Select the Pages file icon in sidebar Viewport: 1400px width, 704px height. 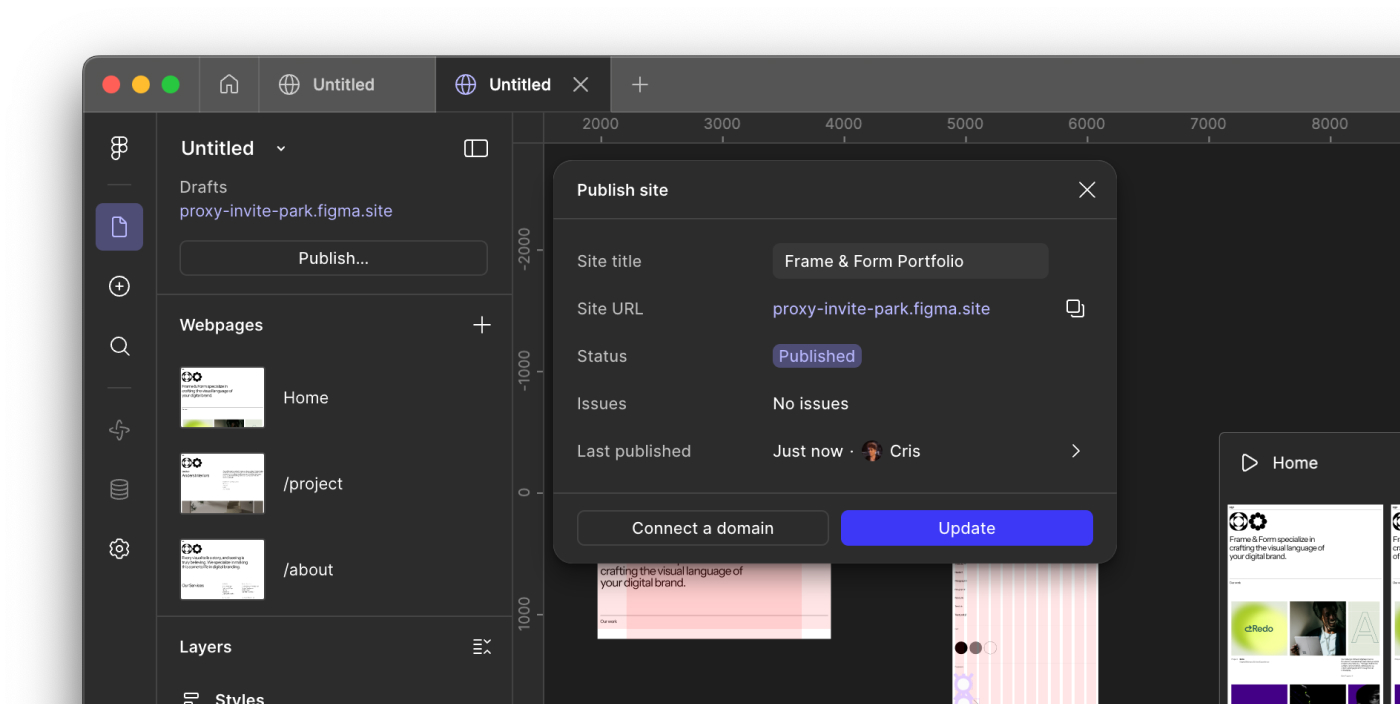click(119, 227)
